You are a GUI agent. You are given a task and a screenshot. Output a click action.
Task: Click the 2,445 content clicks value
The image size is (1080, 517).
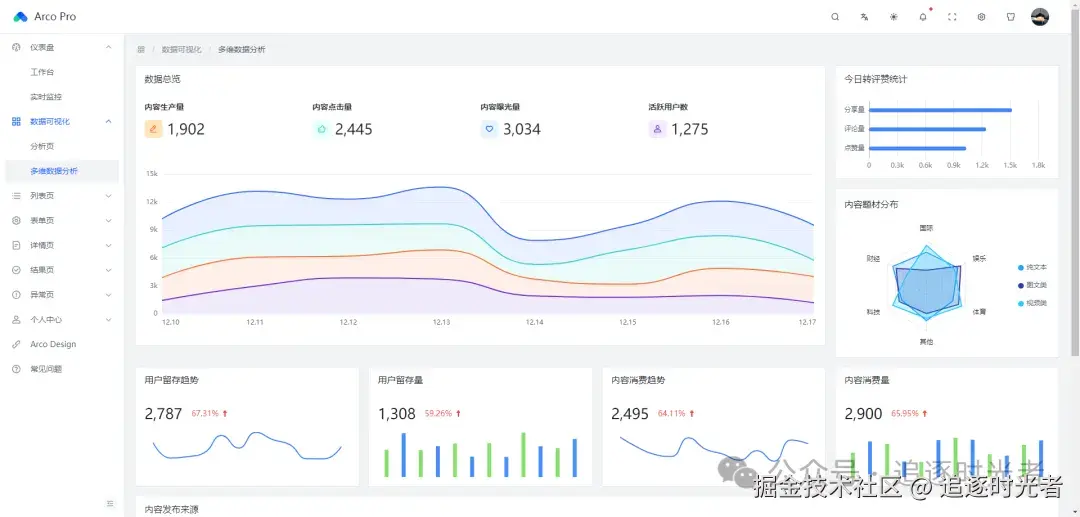click(x=354, y=129)
